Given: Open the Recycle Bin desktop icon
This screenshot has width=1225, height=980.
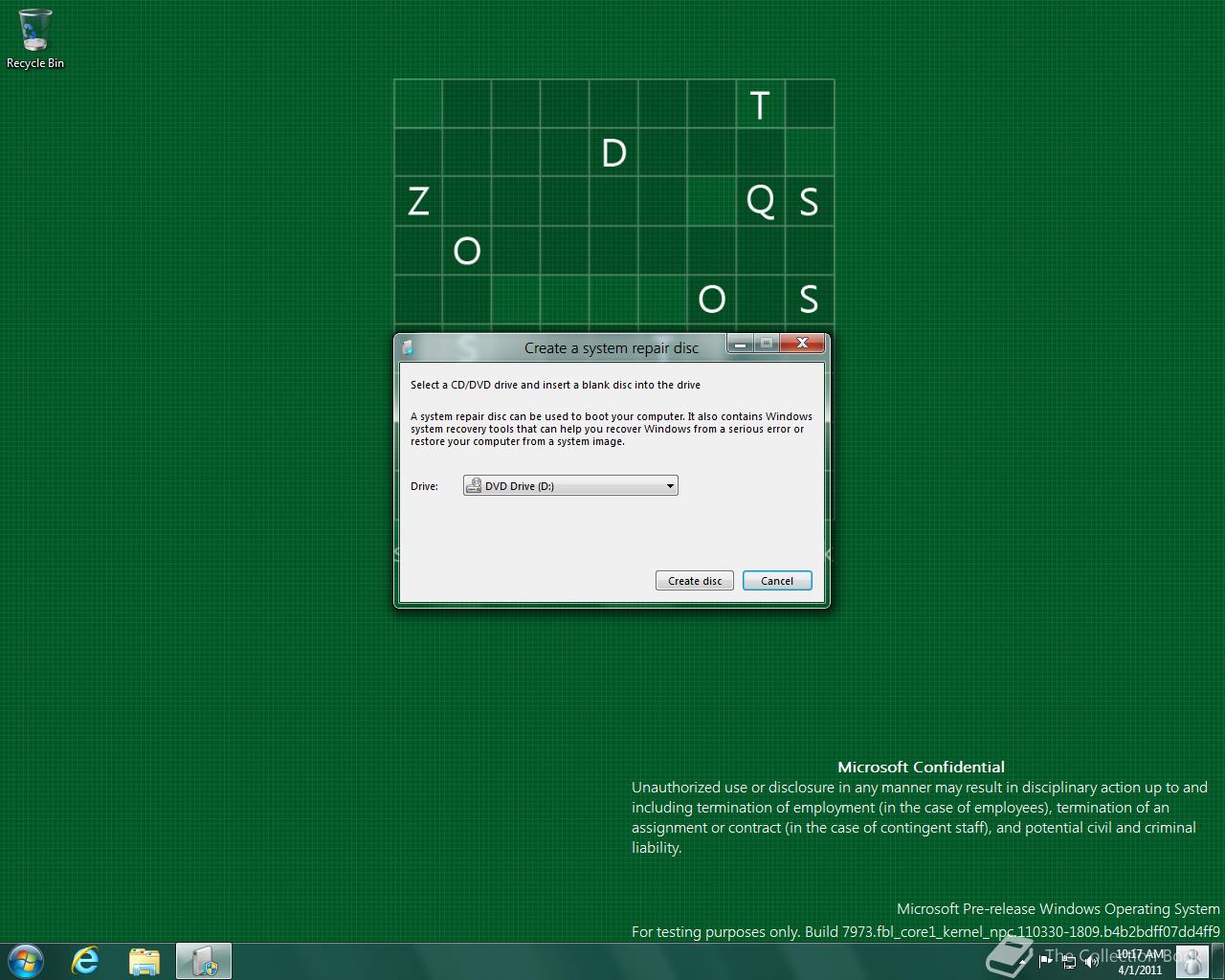Looking at the screenshot, I should pos(35,40).
